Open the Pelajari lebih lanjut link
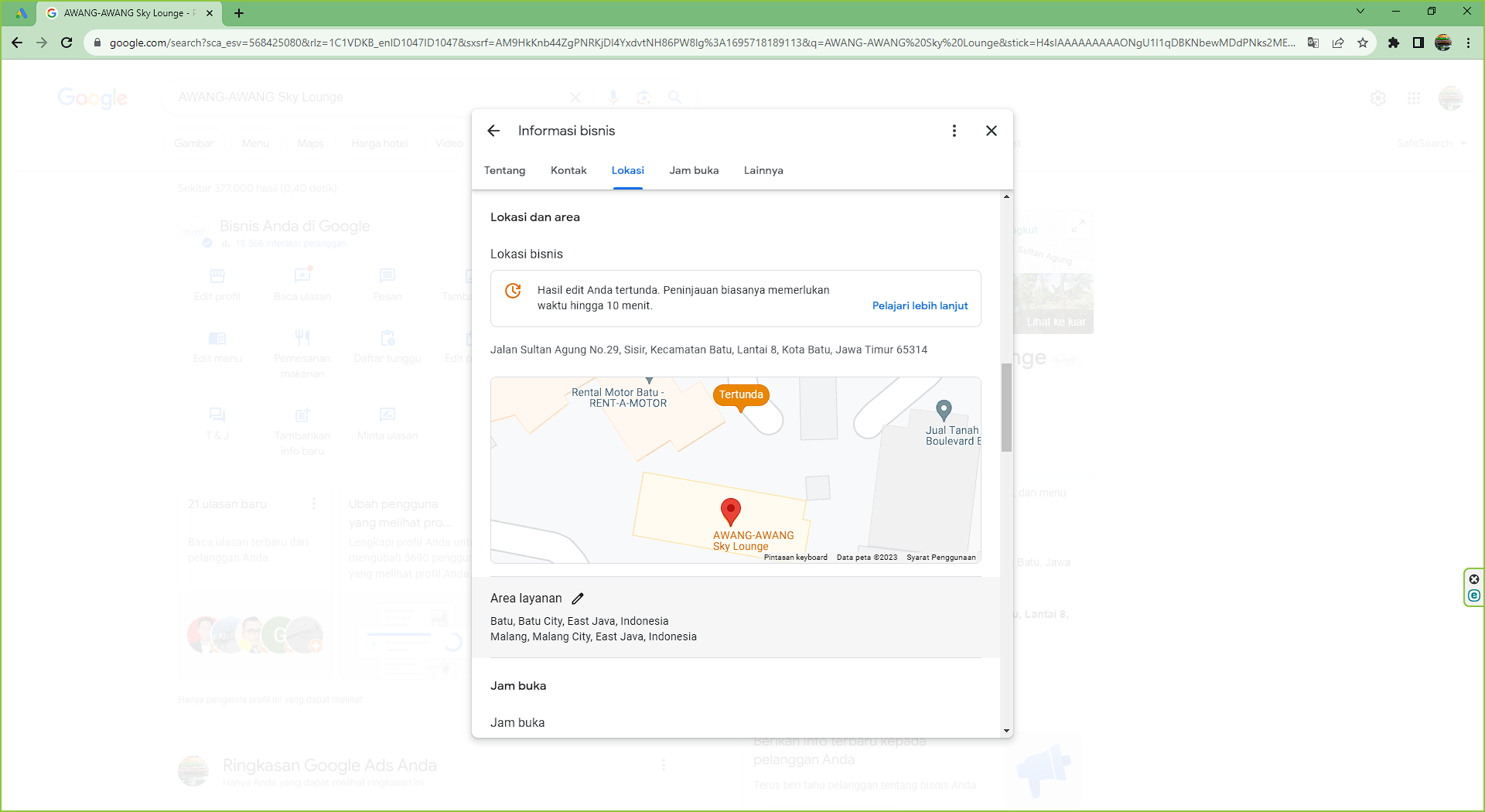This screenshot has height=812, width=1485. pyautogui.click(x=920, y=305)
